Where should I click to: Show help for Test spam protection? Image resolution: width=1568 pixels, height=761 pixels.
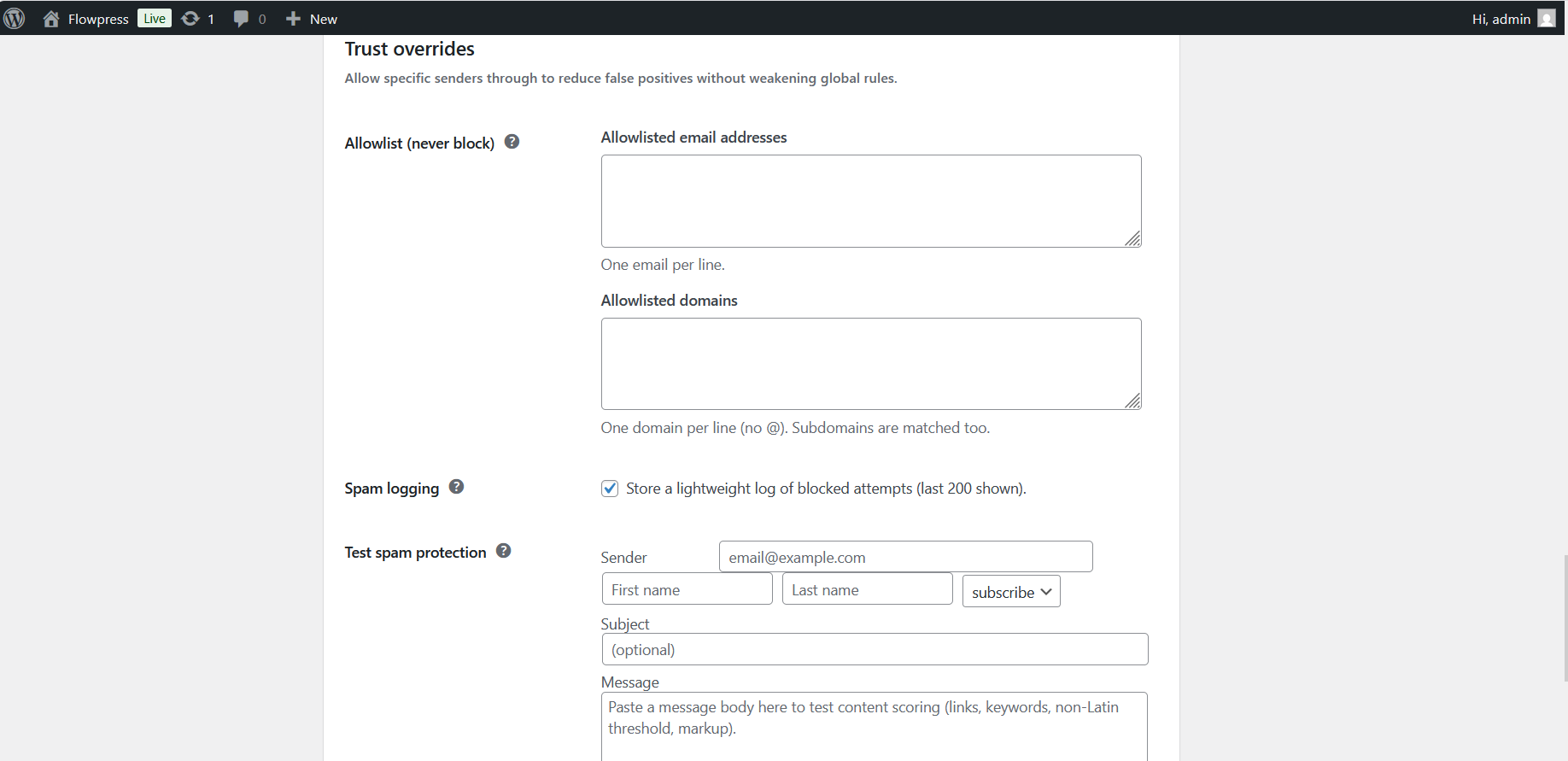click(x=504, y=551)
